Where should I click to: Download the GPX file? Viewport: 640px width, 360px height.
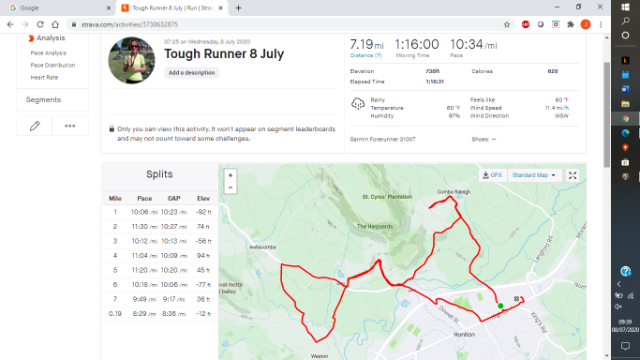coord(492,175)
